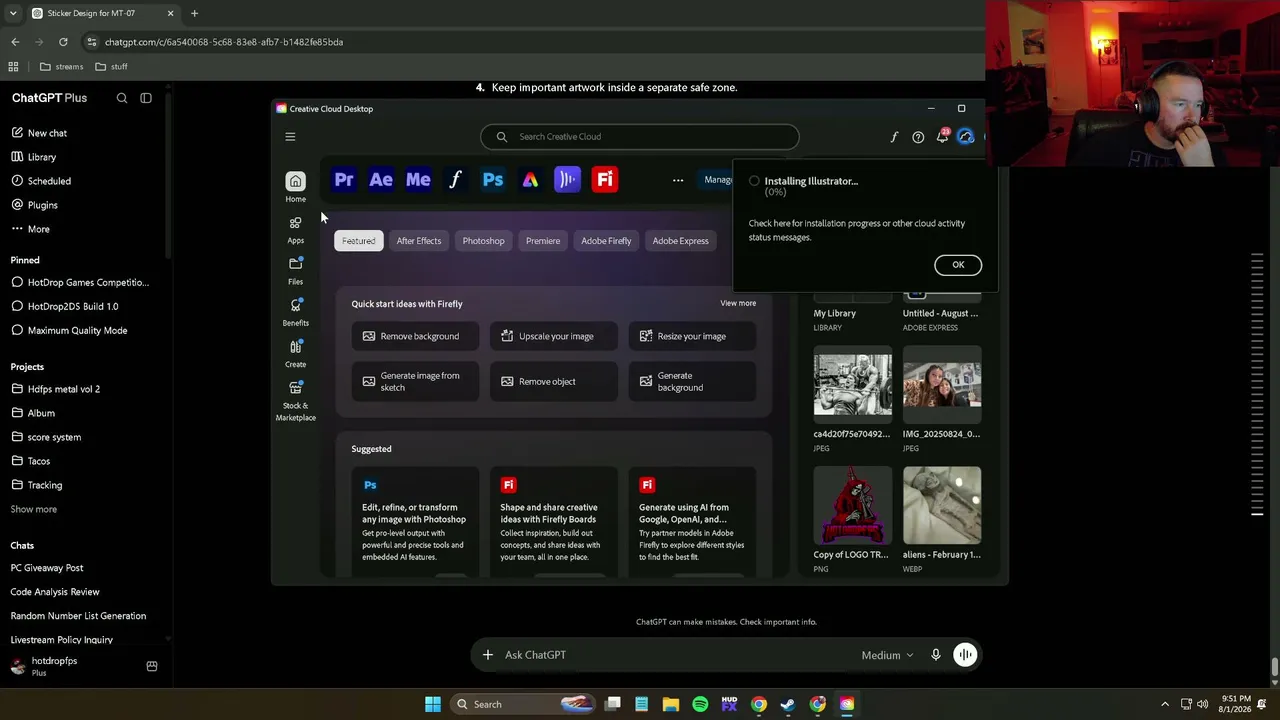Viewport: 1280px width, 720px height.
Task: Open Benefits section in Creative Cloud sidebar
Action: coord(295,312)
